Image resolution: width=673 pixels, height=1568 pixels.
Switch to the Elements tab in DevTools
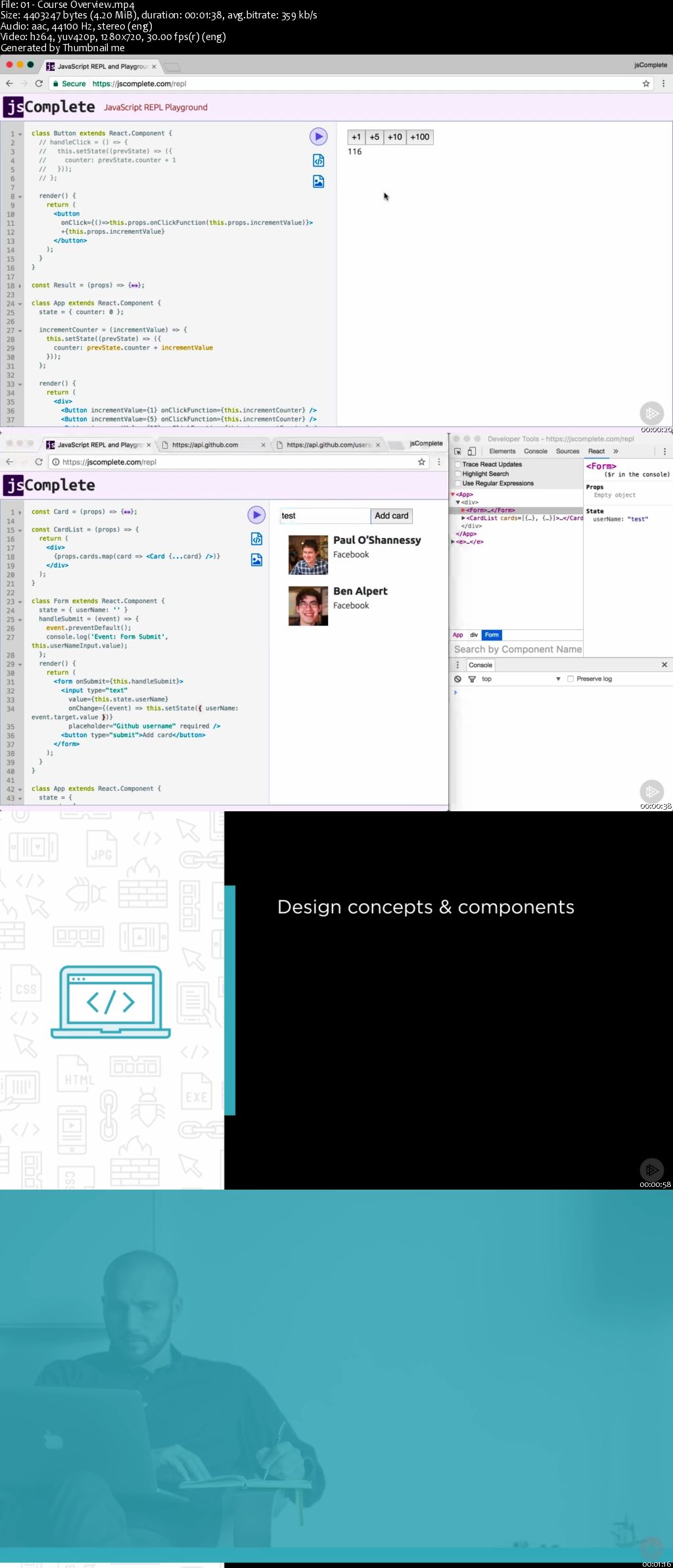click(502, 451)
